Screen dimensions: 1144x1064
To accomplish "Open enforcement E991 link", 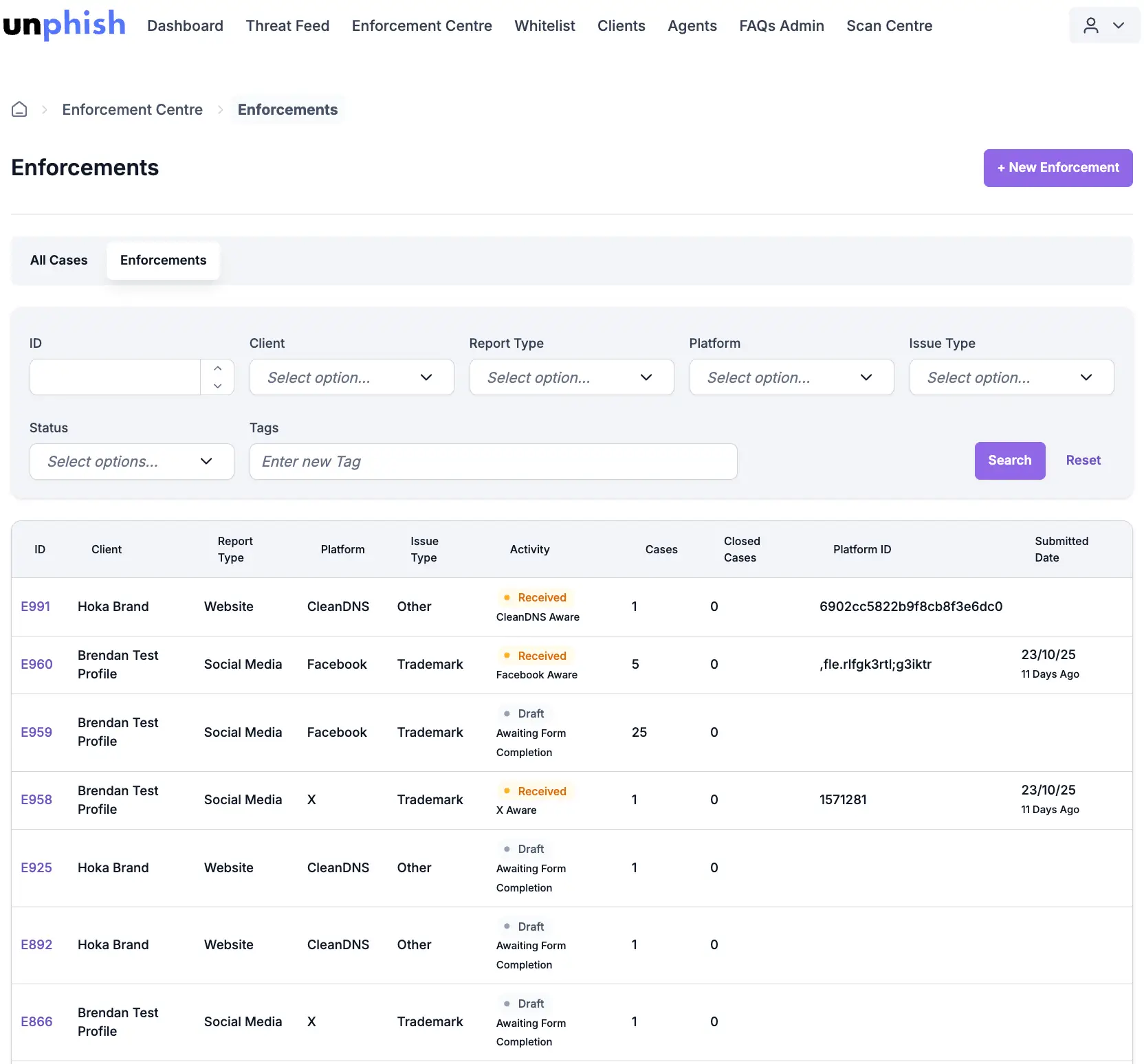I will pyautogui.click(x=36, y=607).
